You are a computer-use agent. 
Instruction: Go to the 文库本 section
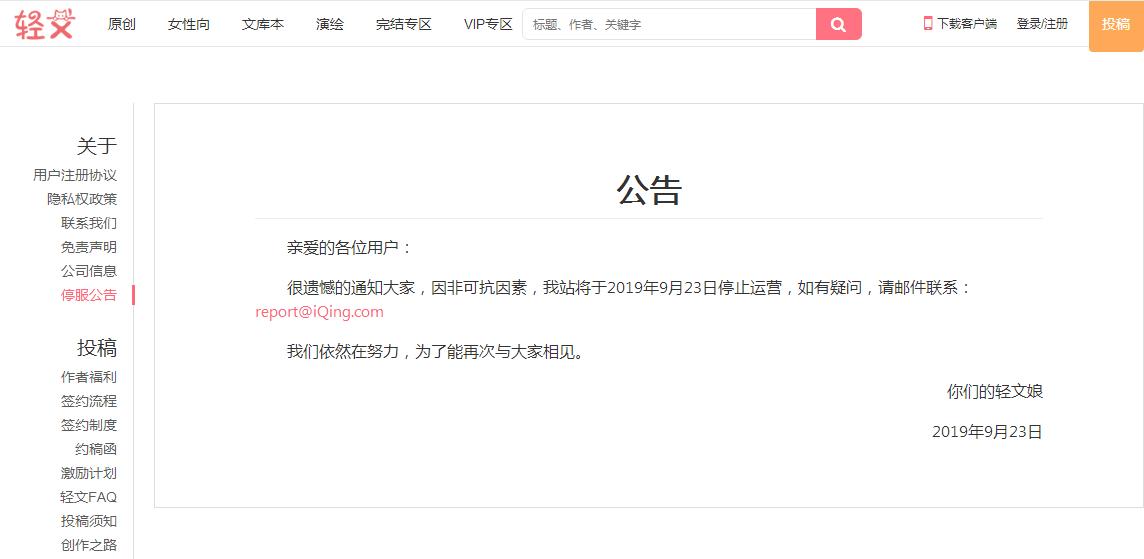[263, 24]
